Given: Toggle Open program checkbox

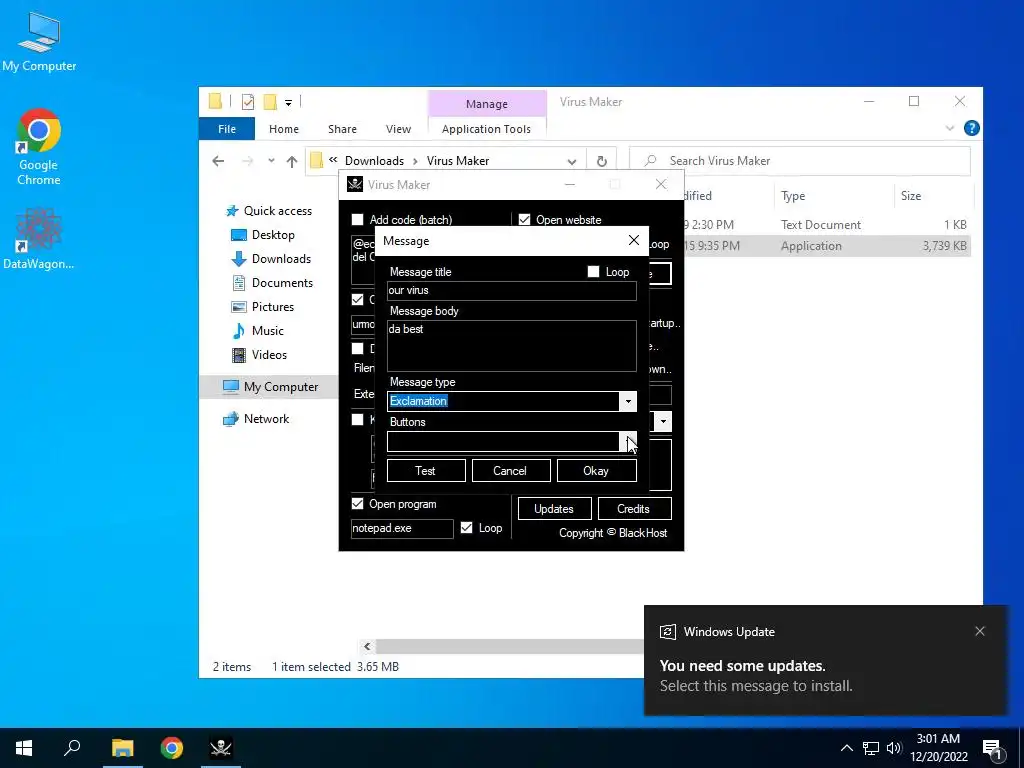Looking at the screenshot, I should 357,504.
